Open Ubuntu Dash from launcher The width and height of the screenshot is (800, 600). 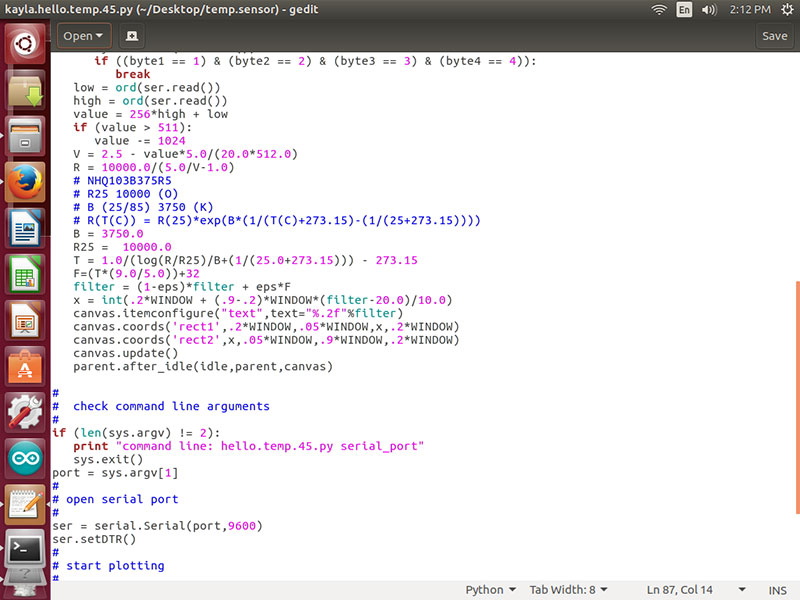24,43
